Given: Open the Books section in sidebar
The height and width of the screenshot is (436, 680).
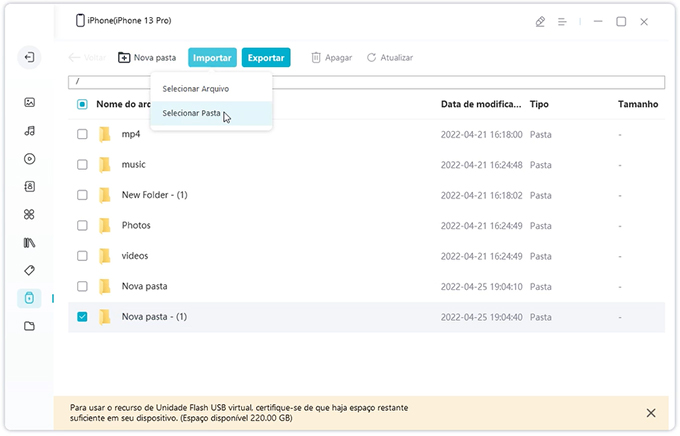Looking at the screenshot, I should pos(30,242).
